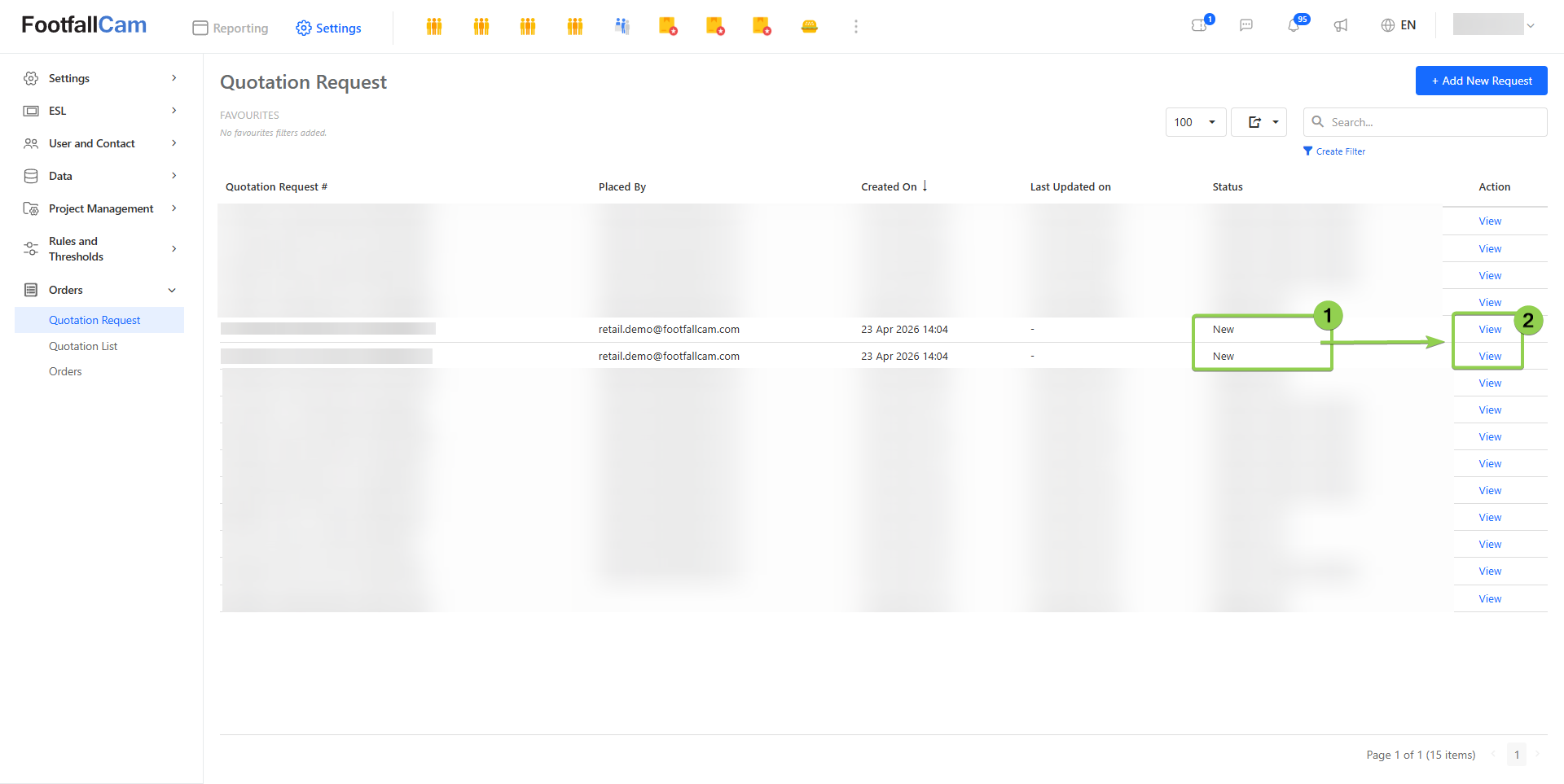
Task: Expand the Rules and Thresholds section
Action: click(x=99, y=249)
